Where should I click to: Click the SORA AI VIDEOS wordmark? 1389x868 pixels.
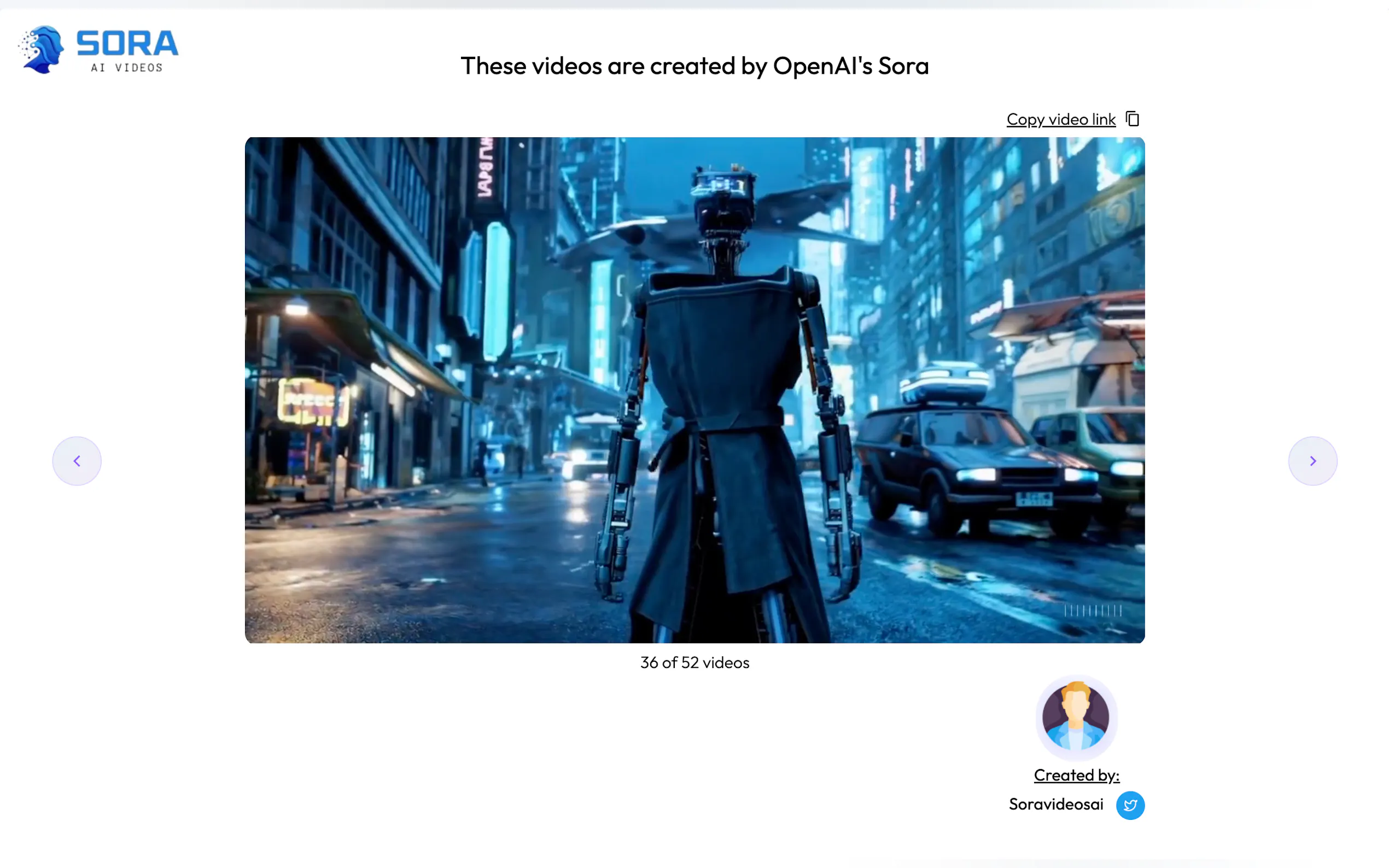point(127,50)
